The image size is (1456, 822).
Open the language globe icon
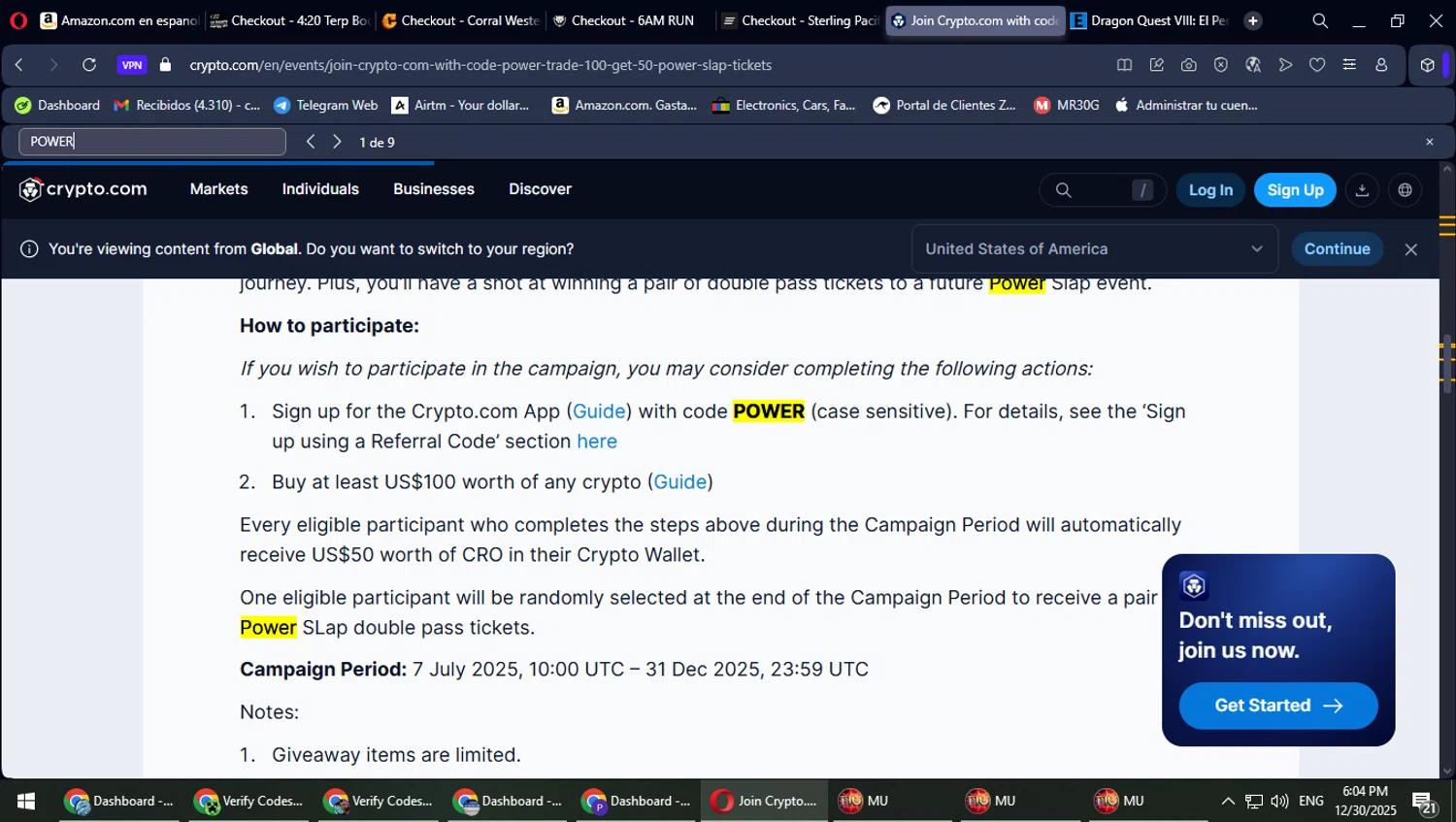coord(1405,190)
